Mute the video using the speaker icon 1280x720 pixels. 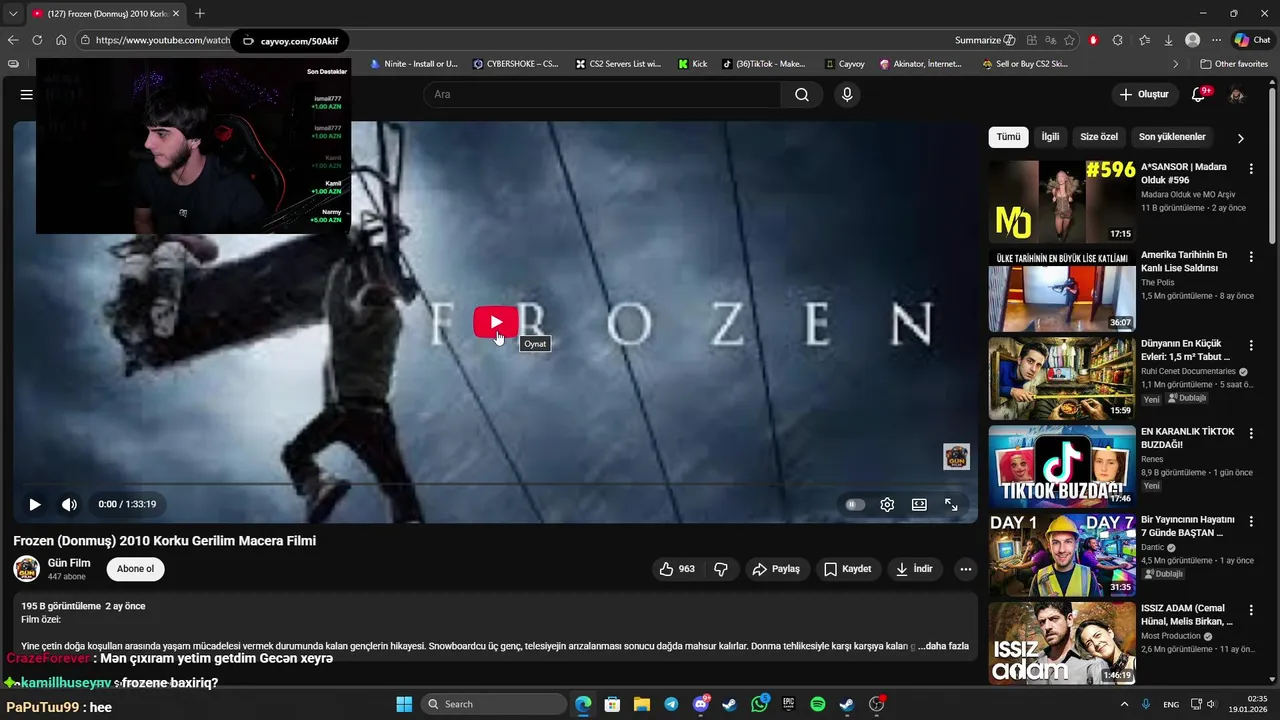69,505
